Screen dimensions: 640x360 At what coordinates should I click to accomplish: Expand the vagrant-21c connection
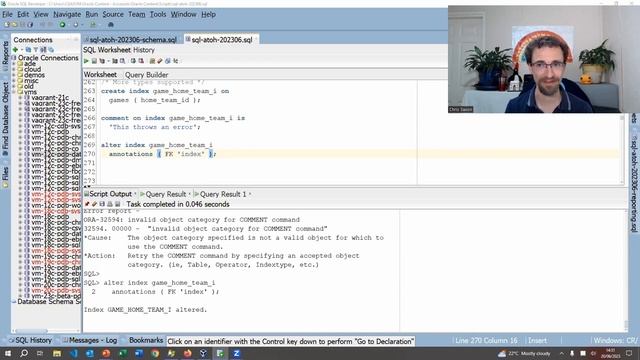click(x=20, y=98)
